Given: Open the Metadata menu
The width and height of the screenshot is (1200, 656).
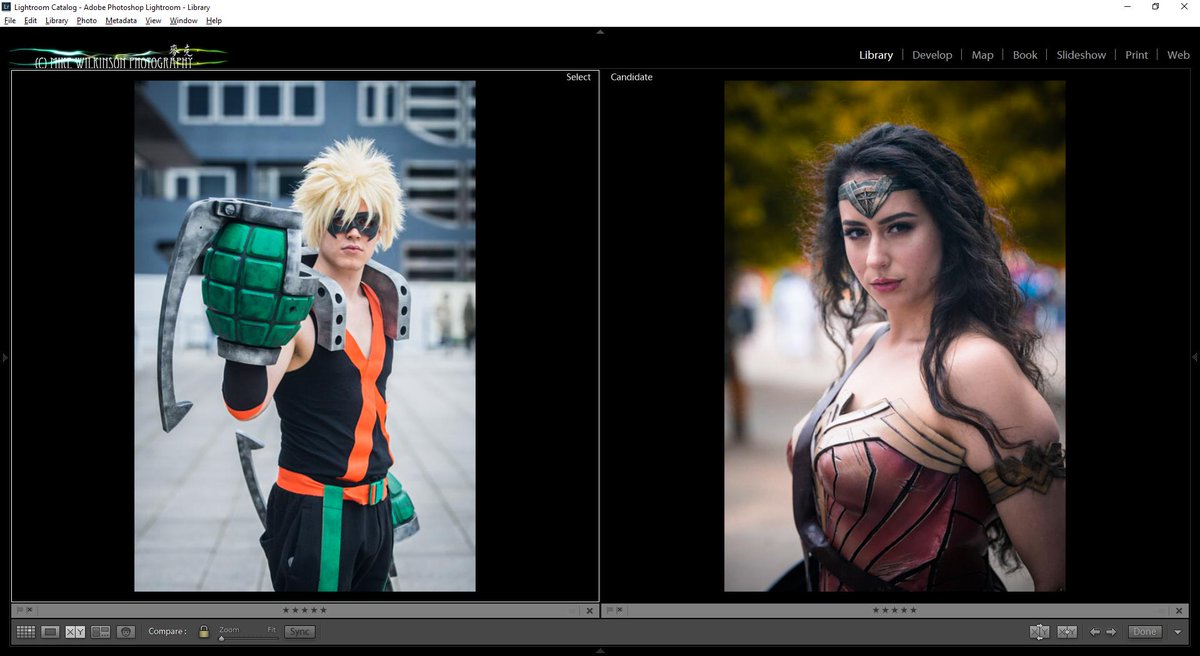Looking at the screenshot, I should coord(121,20).
